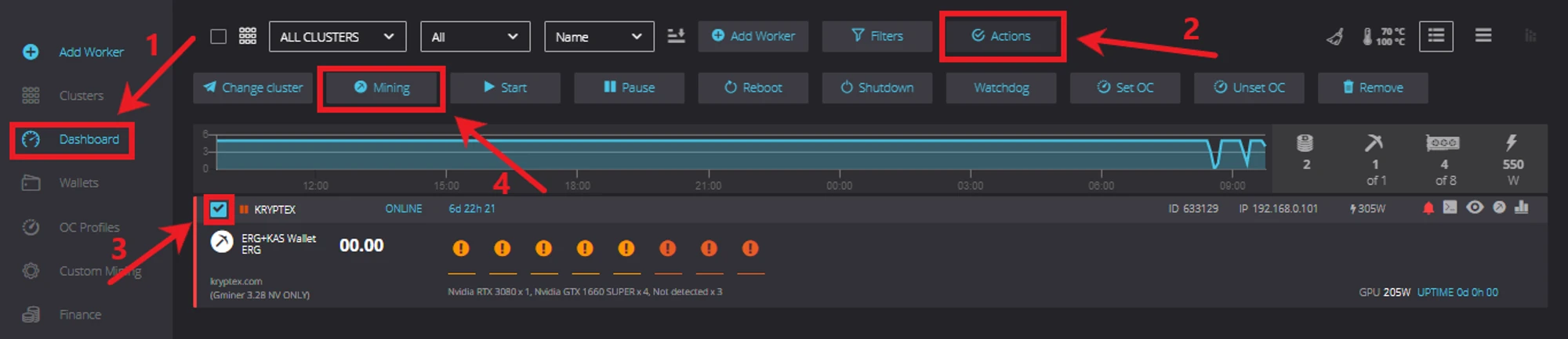Image resolution: width=1568 pixels, height=339 pixels.
Task: Toggle the eye icon on KRYPTEX worker
Action: tap(1475, 208)
